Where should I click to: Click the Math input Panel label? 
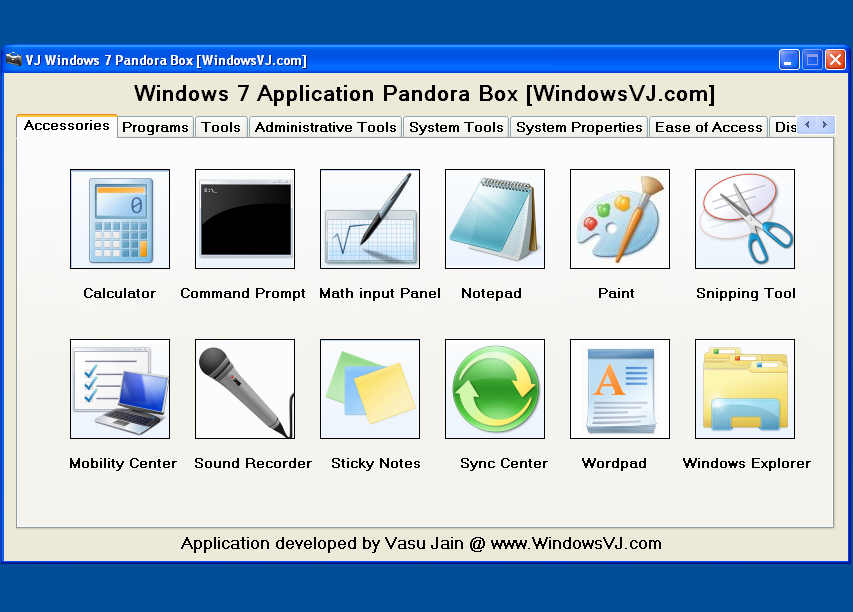[x=380, y=294]
